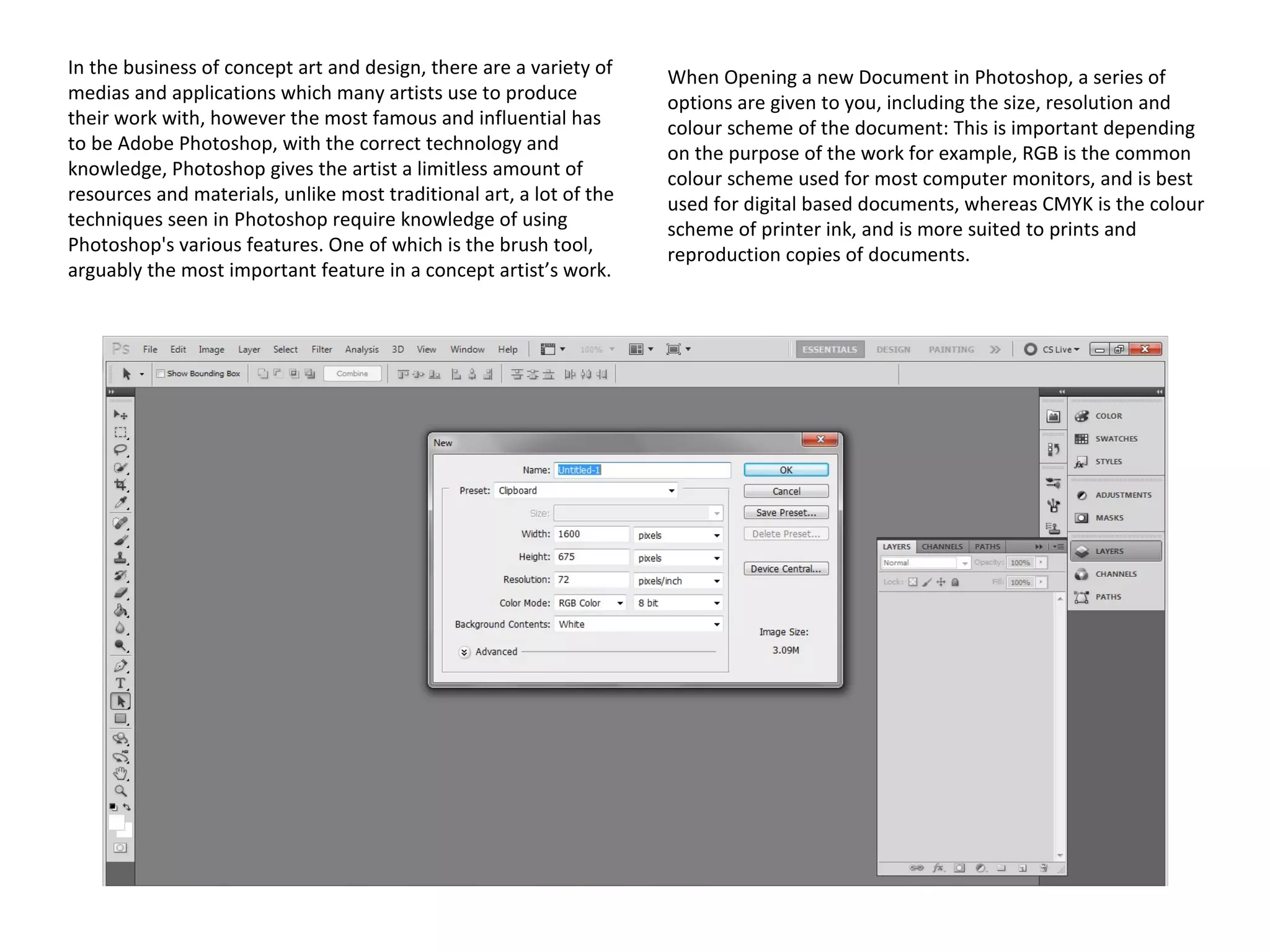Switch to the Paths tab
Viewport: 1270px width, 952px height.
click(987, 547)
